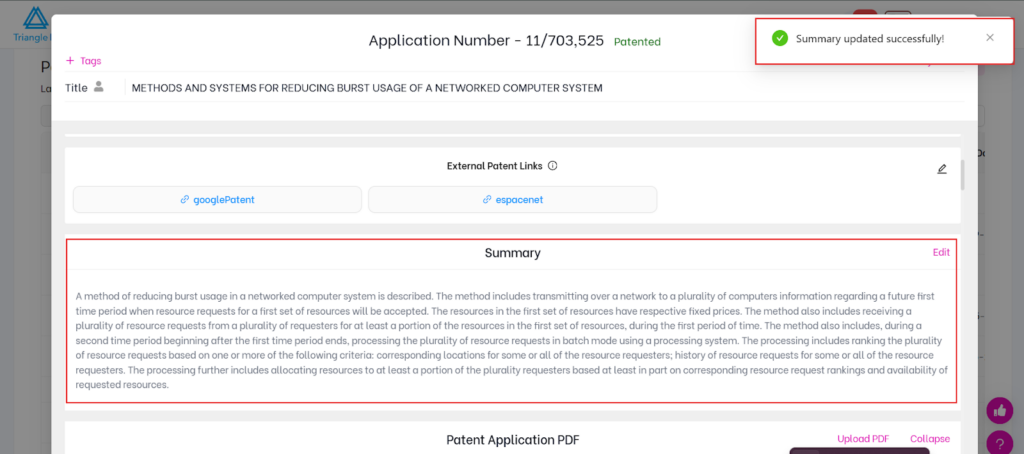Open the googlePatent external link
This screenshot has width=1024, height=454.
pyautogui.click(x=217, y=199)
